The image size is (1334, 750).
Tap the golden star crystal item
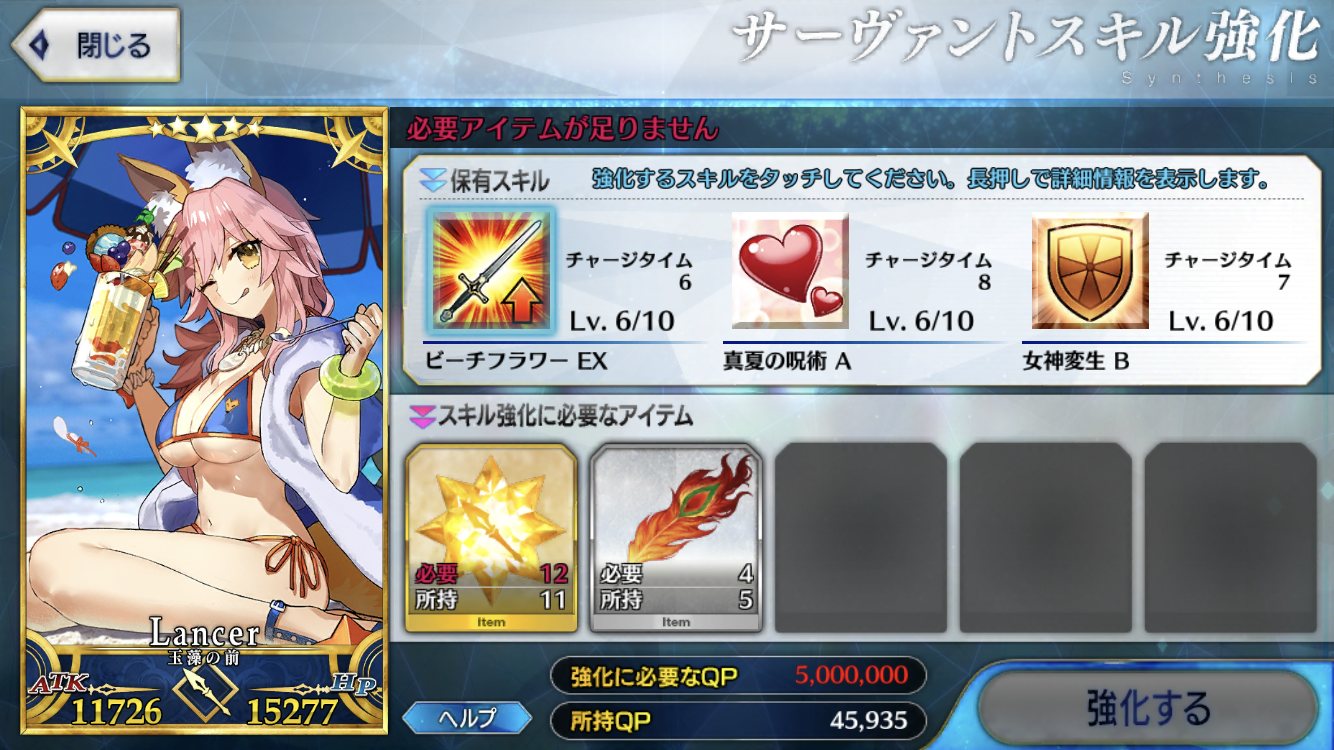491,537
